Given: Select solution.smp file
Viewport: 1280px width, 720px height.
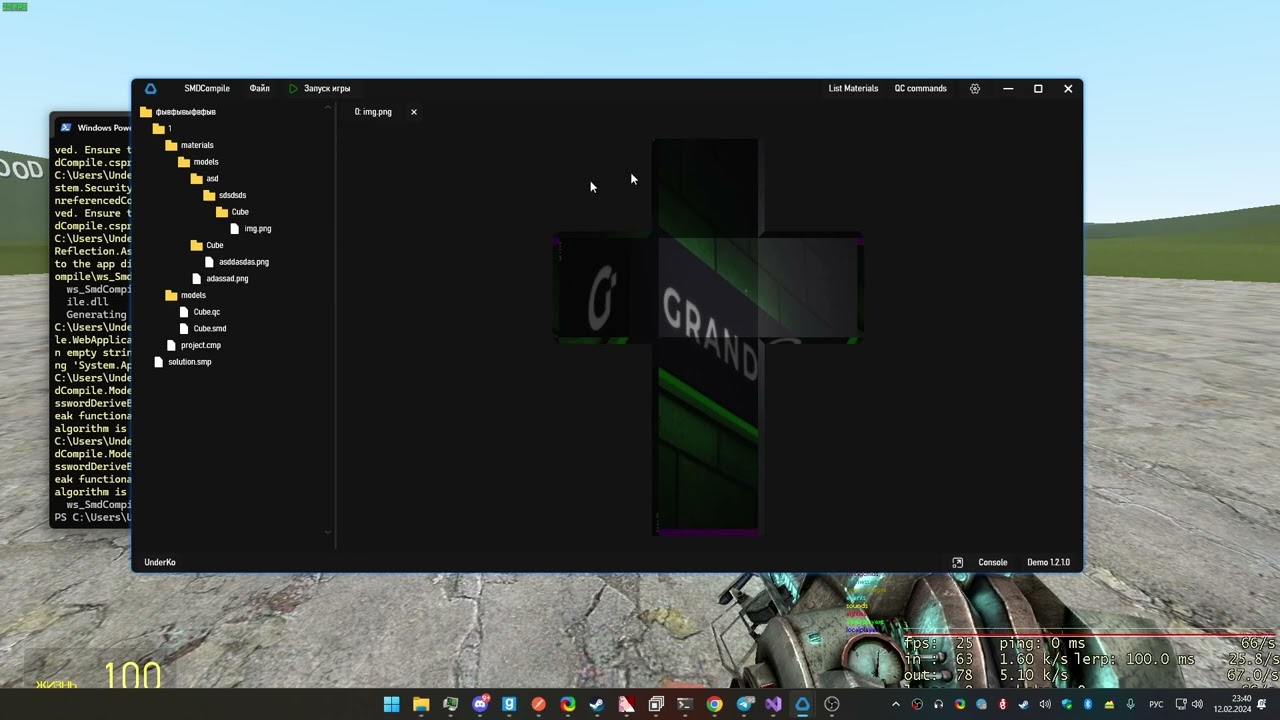Looking at the screenshot, I should point(183,362).
